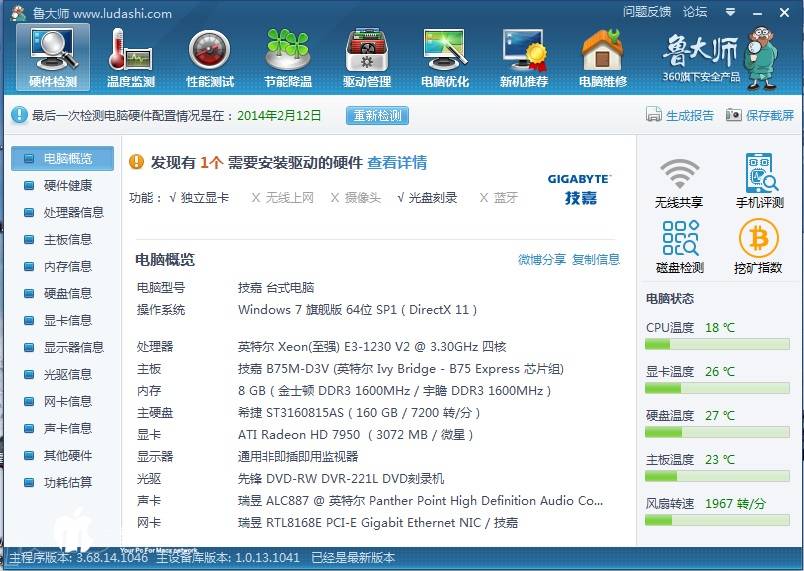Click the 显卡温度 progress bar

tap(717, 389)
